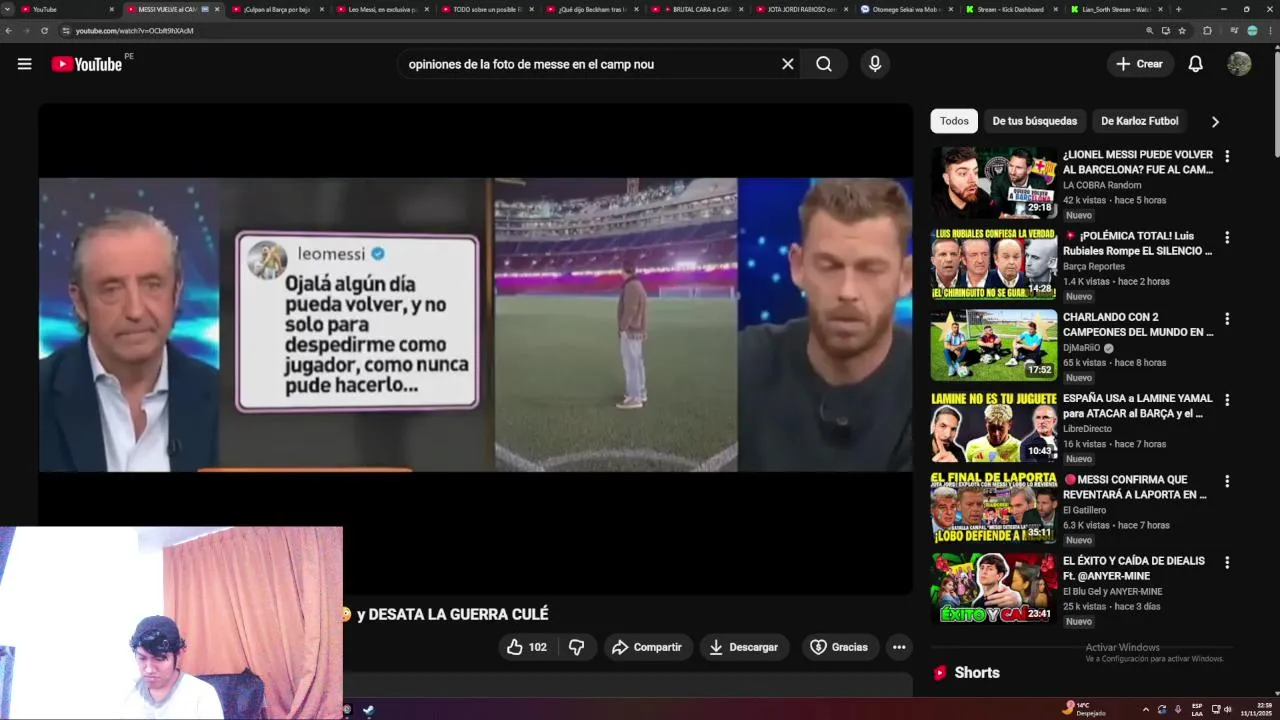This screenshot has height=720, width=1280.
Task: Click the main video player
Action: tap(475, 349)
